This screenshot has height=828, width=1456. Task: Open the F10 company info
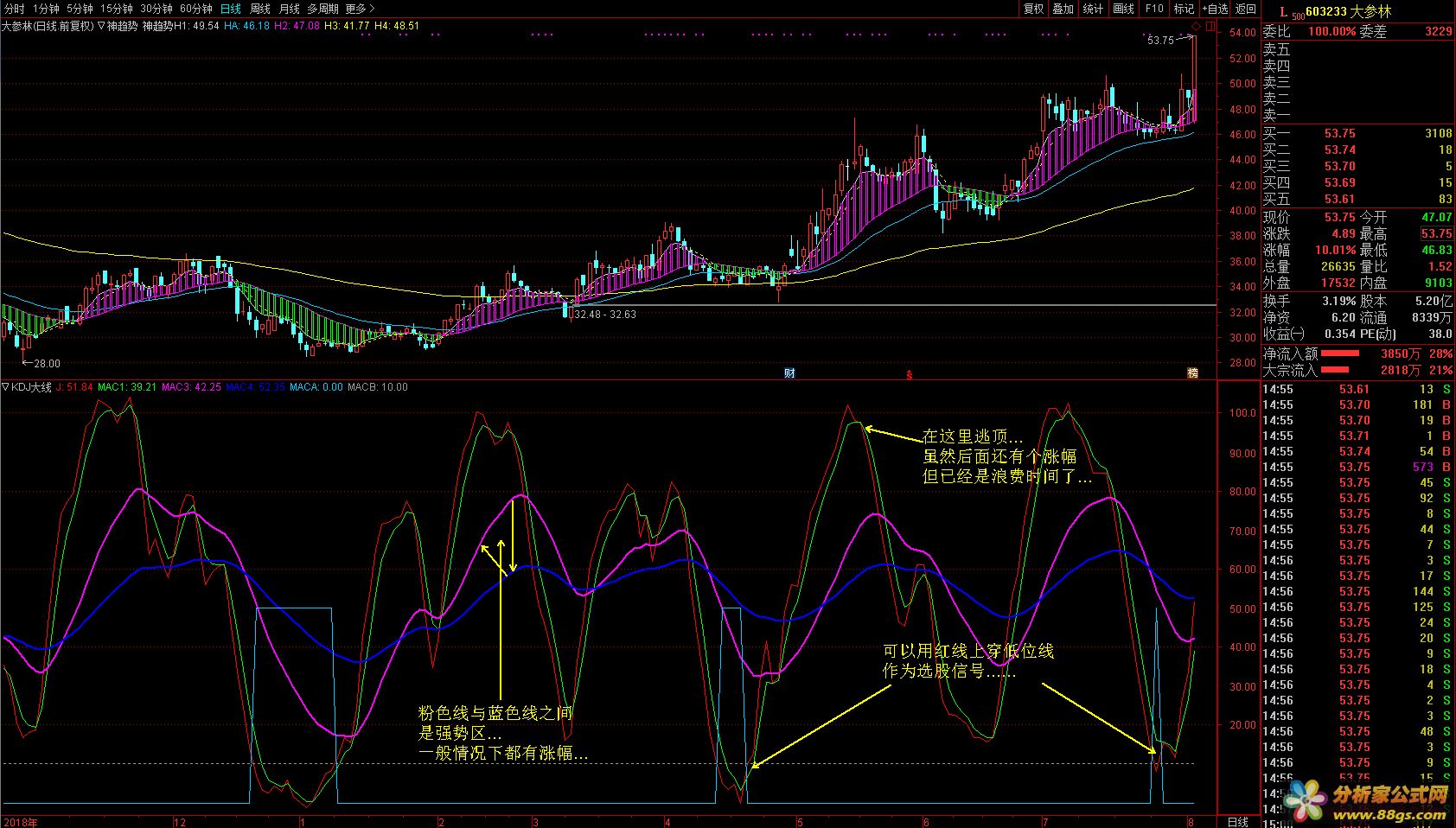click(x=1154, y=9)
